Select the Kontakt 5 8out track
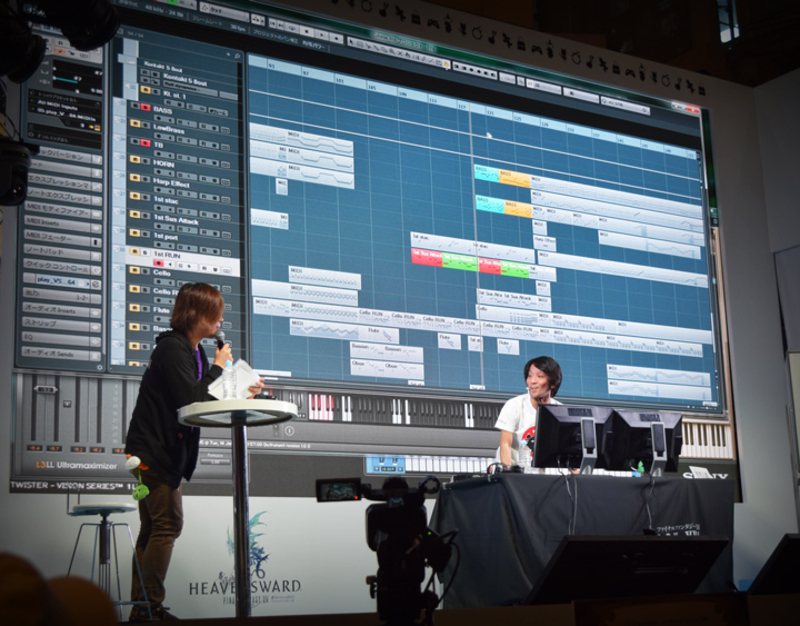 point(185,82)
